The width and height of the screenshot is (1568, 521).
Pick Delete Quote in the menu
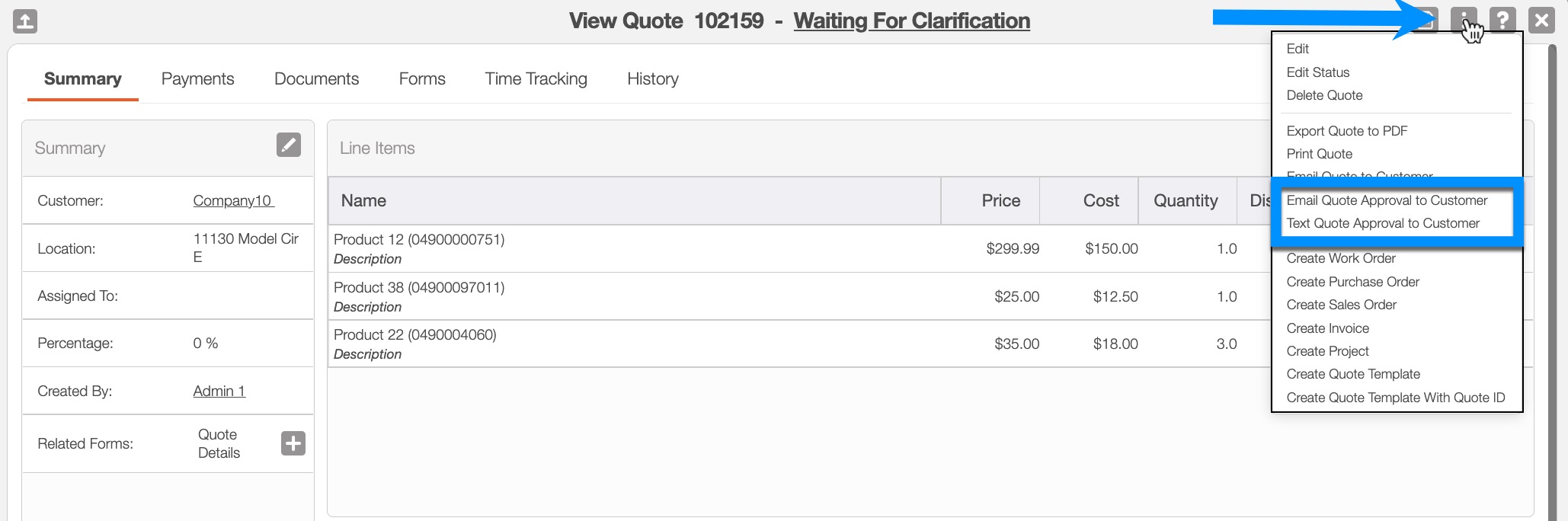pos(1324,95)
